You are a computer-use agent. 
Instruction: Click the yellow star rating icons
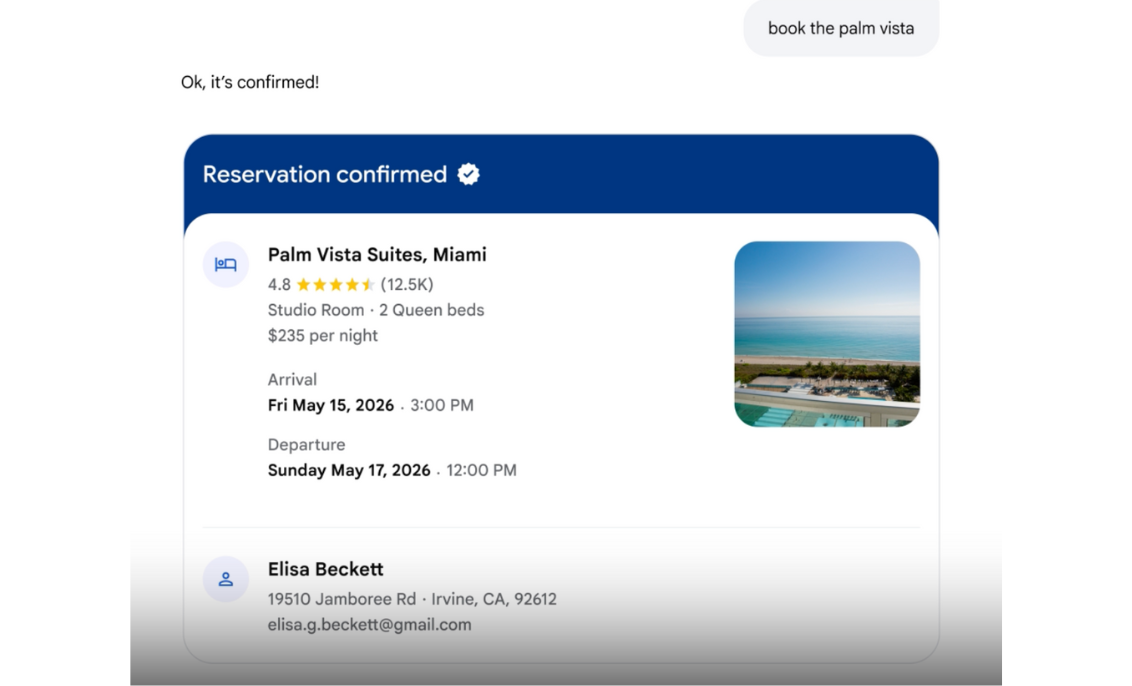pyautogui.click(x=335, y=285)
